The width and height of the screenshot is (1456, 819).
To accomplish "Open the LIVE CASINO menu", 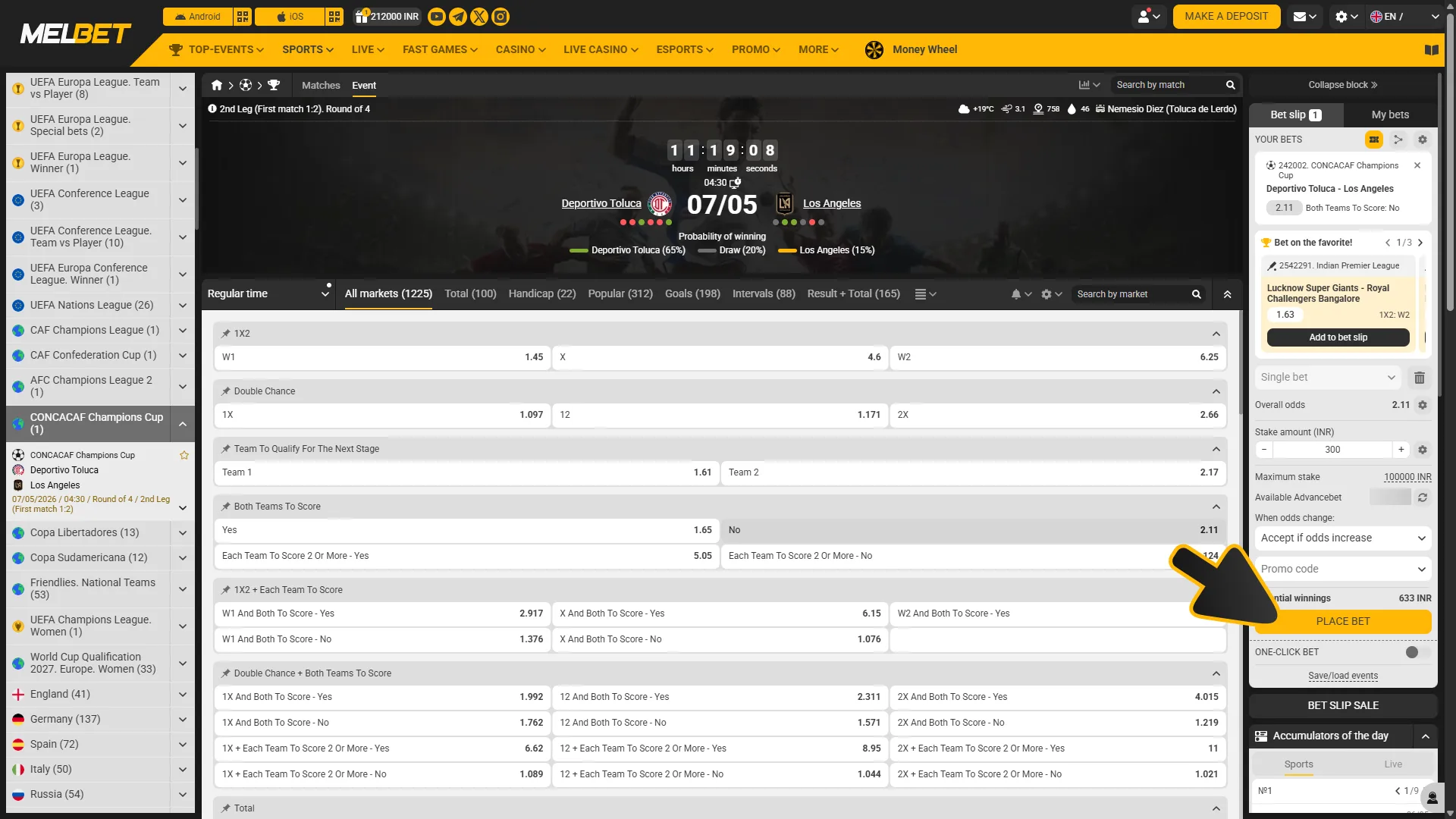I will 601,50.
